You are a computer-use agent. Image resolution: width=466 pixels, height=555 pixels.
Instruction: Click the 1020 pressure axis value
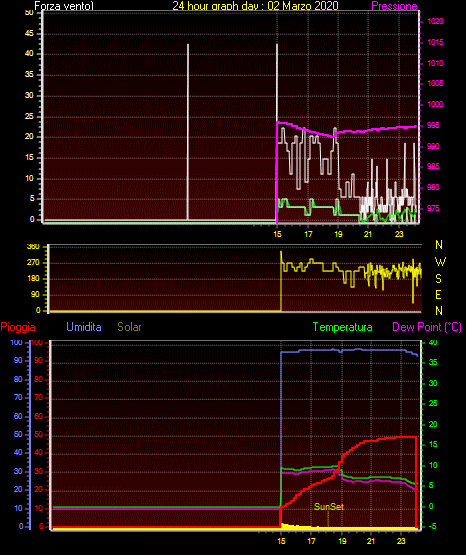coord(435,21)
